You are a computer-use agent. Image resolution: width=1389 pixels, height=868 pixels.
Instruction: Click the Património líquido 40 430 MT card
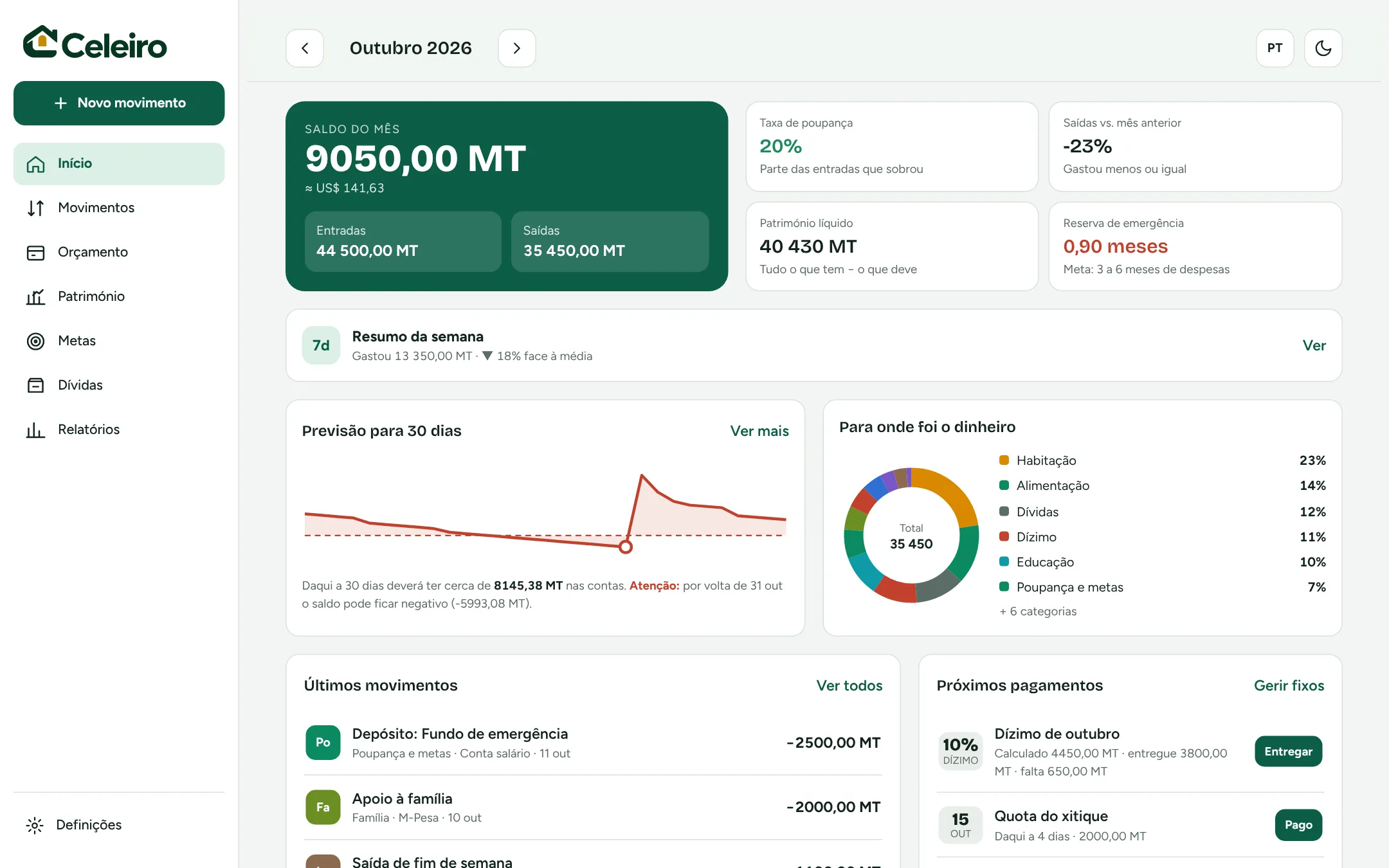tap(891, 246)
